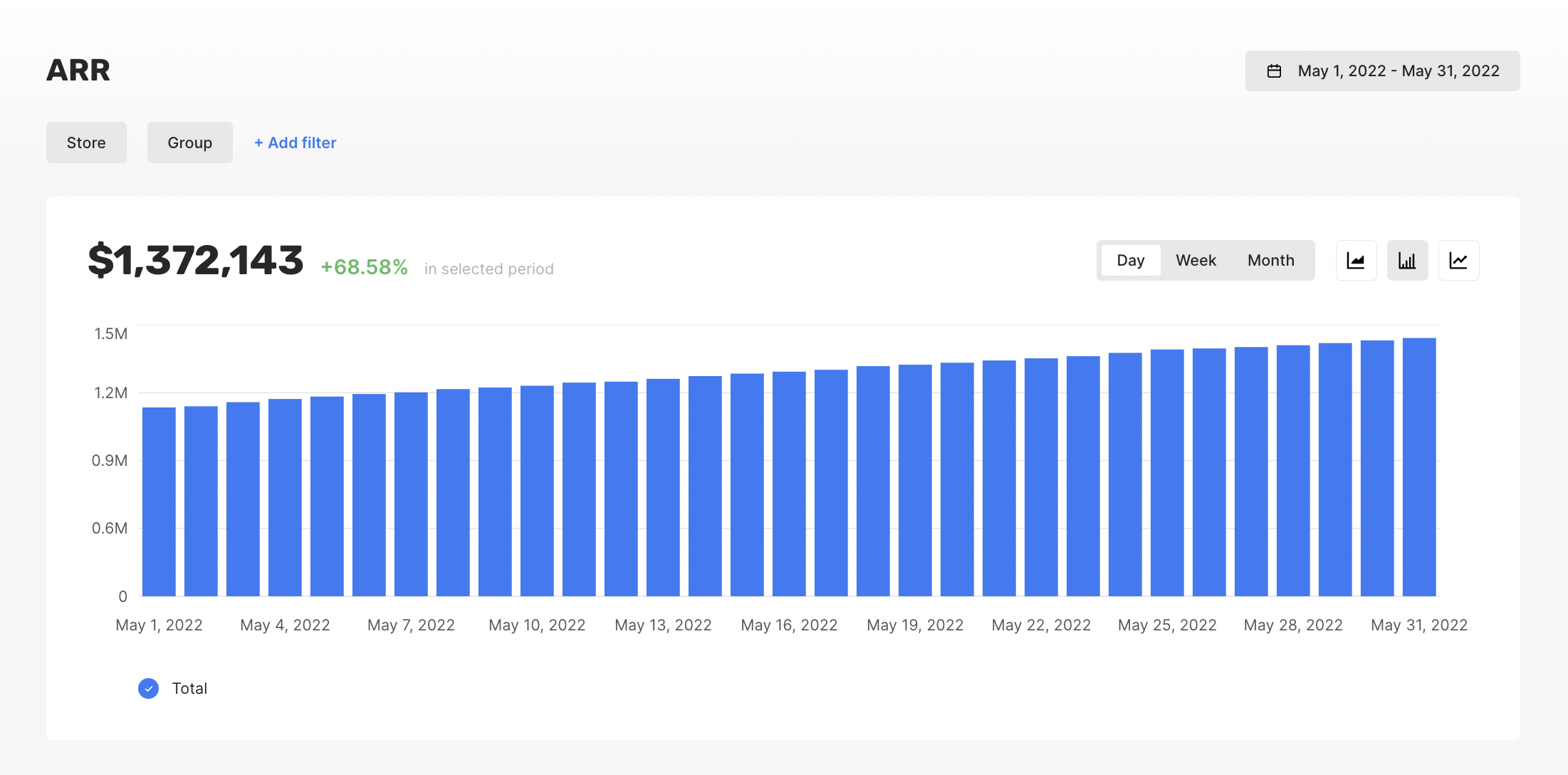Image resolution: width=1568 pixels, height=775 pixels.
Task: Open the Group filter dropdown
Action: 189,142
